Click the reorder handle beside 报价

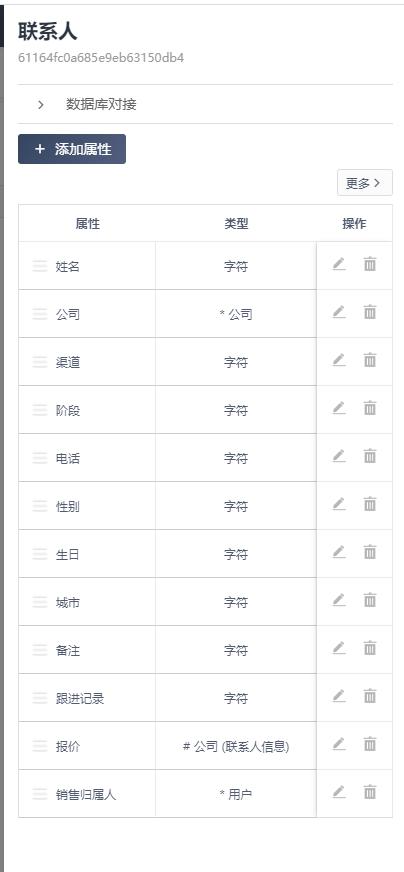point(40,746)
